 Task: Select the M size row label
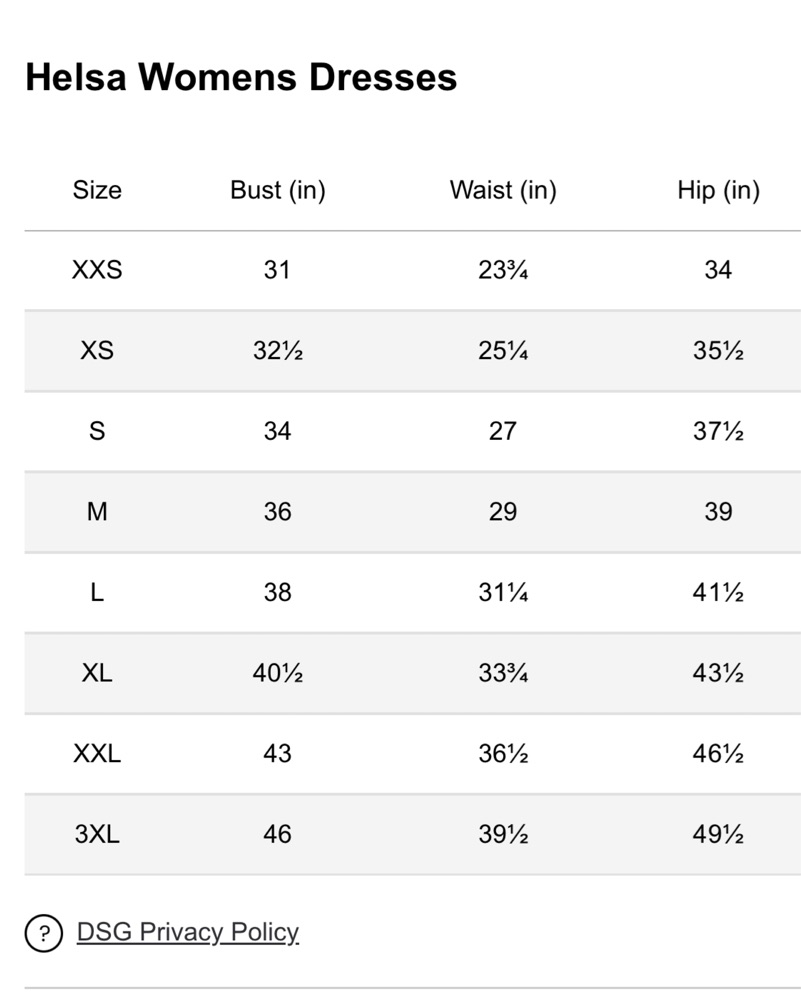point(97,511)
